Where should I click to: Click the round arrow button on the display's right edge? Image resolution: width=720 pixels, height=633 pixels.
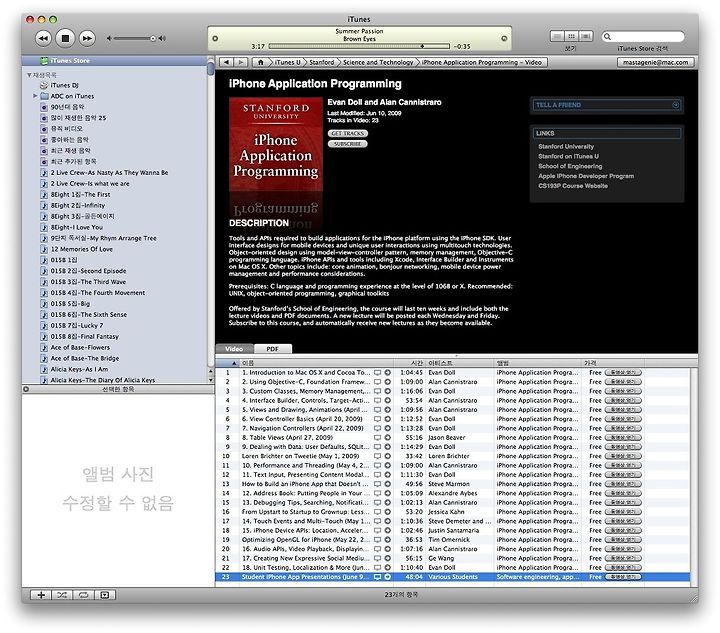[x=504, y=39]
